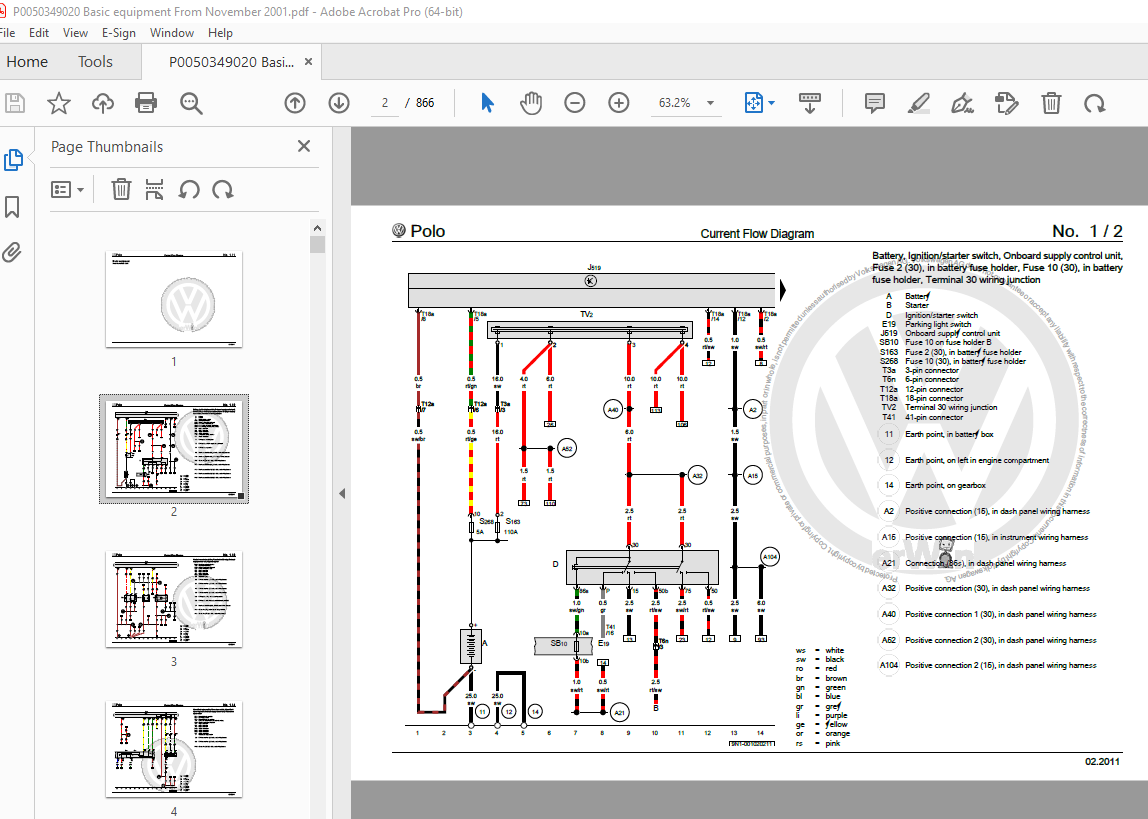Open the E-Sign menu
Viewport: 1148px width, 819px height.
[x=119, y=33]
